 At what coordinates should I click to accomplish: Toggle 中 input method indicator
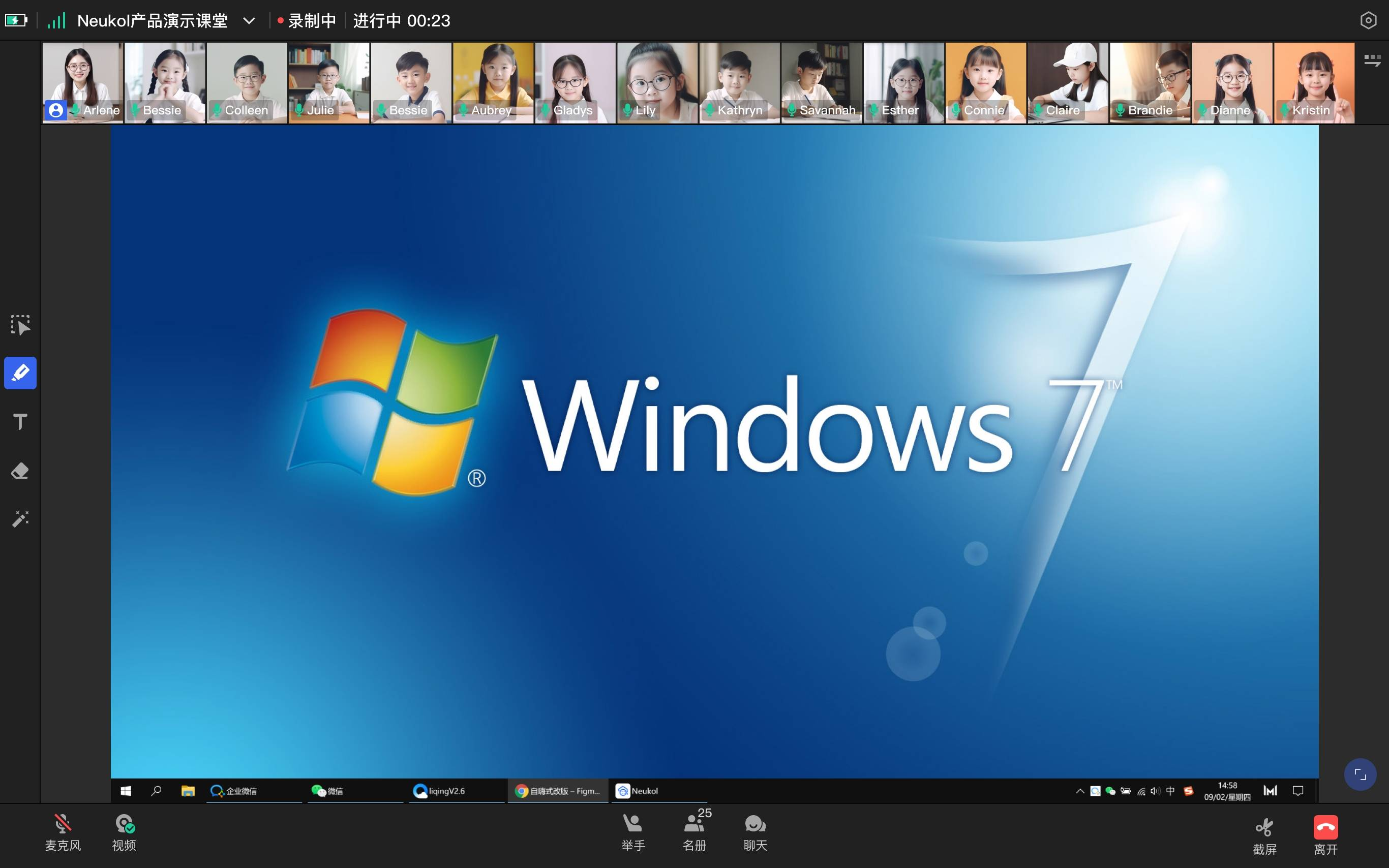pos(1170,791)
